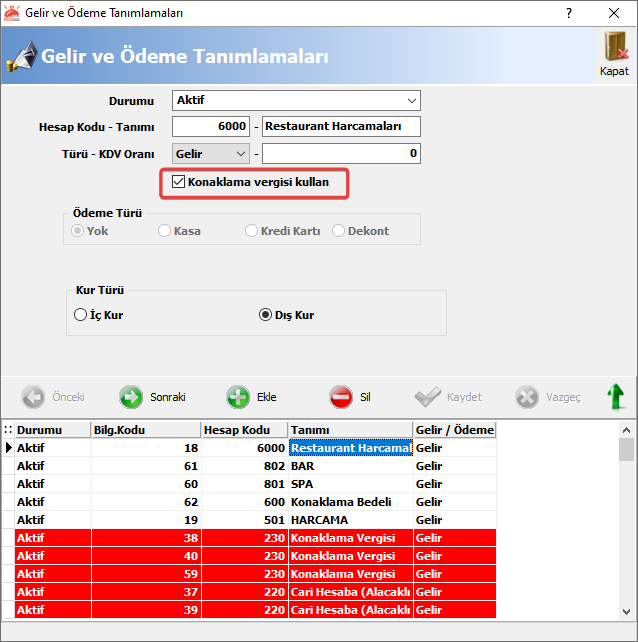This screenshot has height=642, width=638.
Task: Click the Önceki back arrow icon
Action: coord(33,397)
